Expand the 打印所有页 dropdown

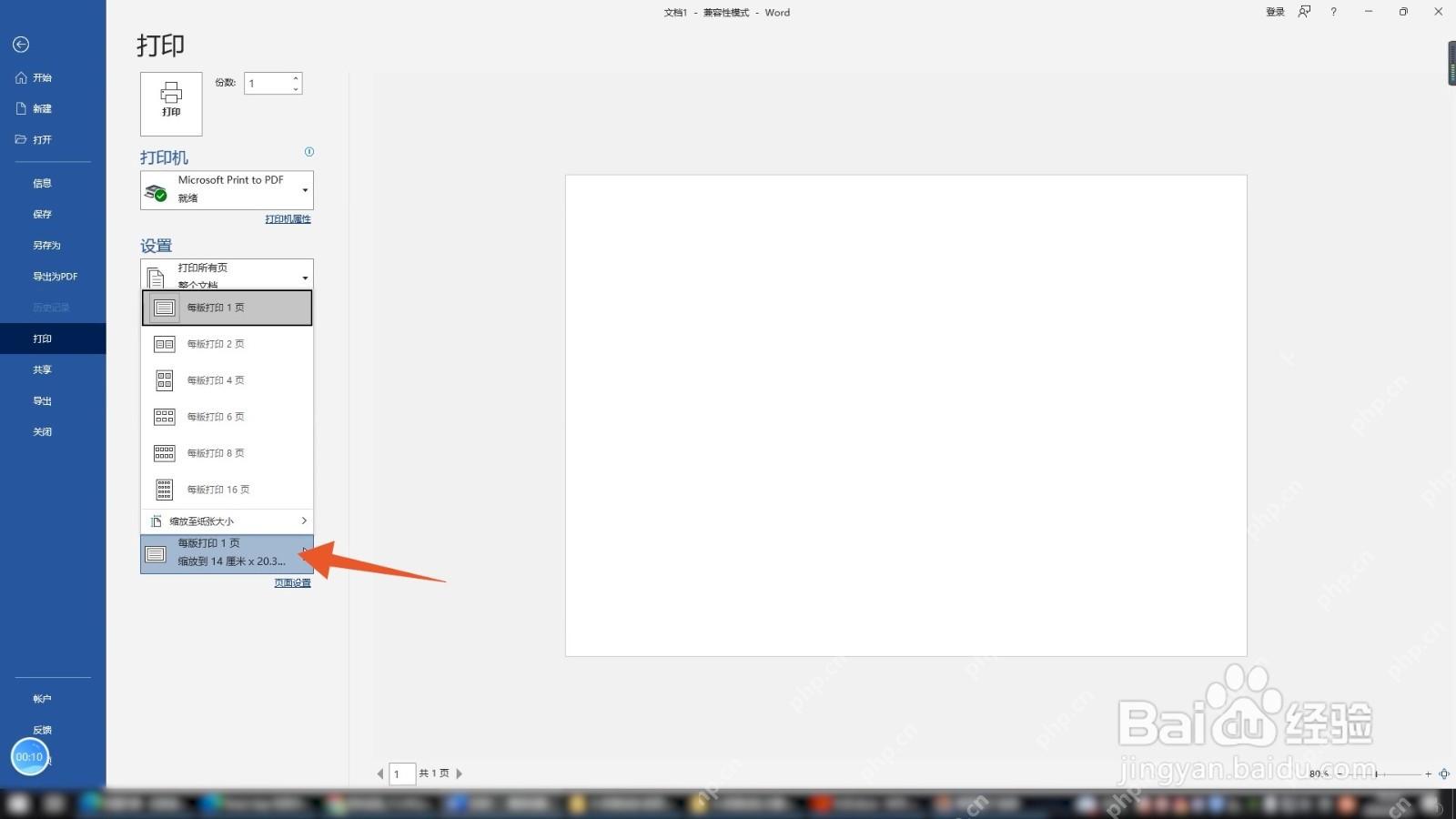[227, 274]
